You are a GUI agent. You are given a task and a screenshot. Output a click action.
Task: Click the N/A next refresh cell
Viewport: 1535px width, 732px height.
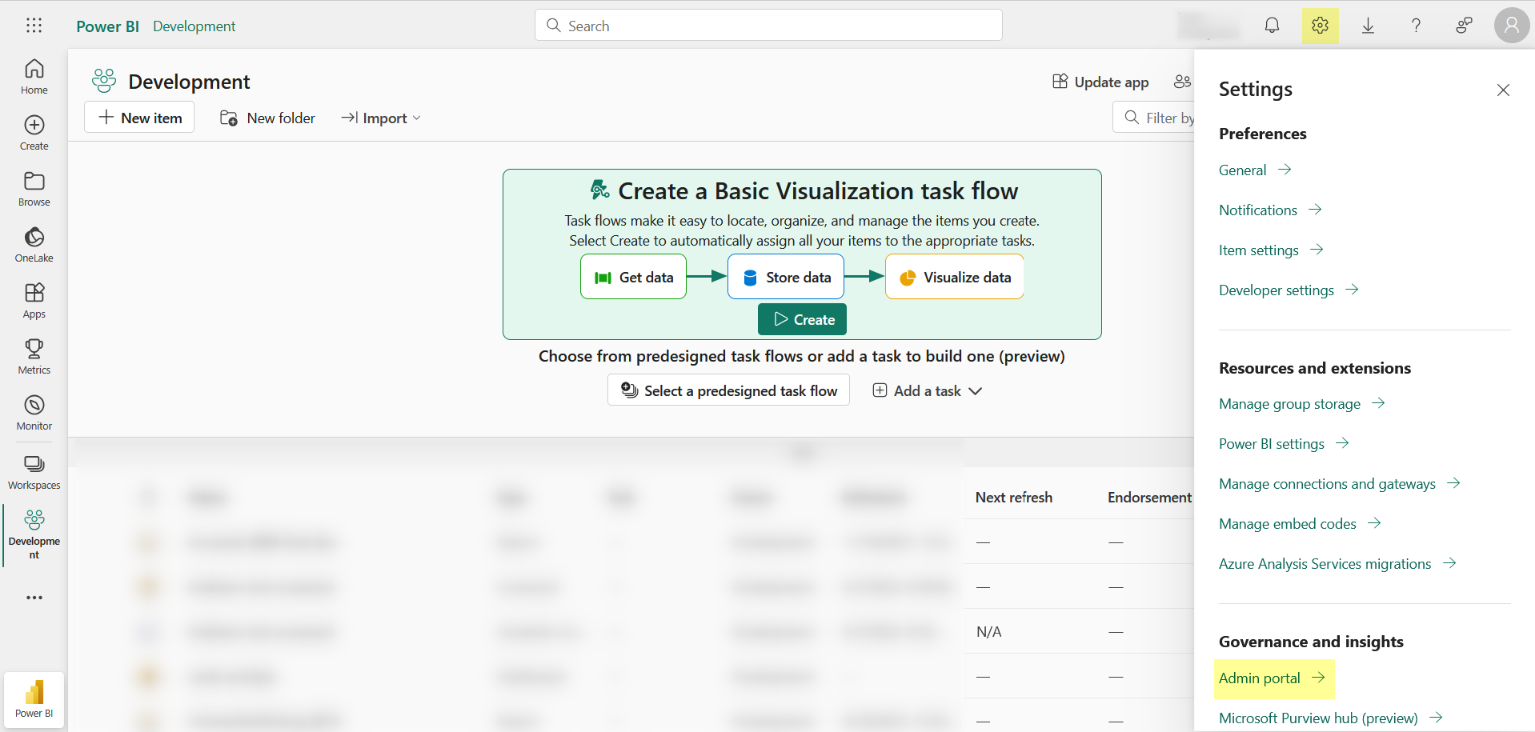click(989, 632)
